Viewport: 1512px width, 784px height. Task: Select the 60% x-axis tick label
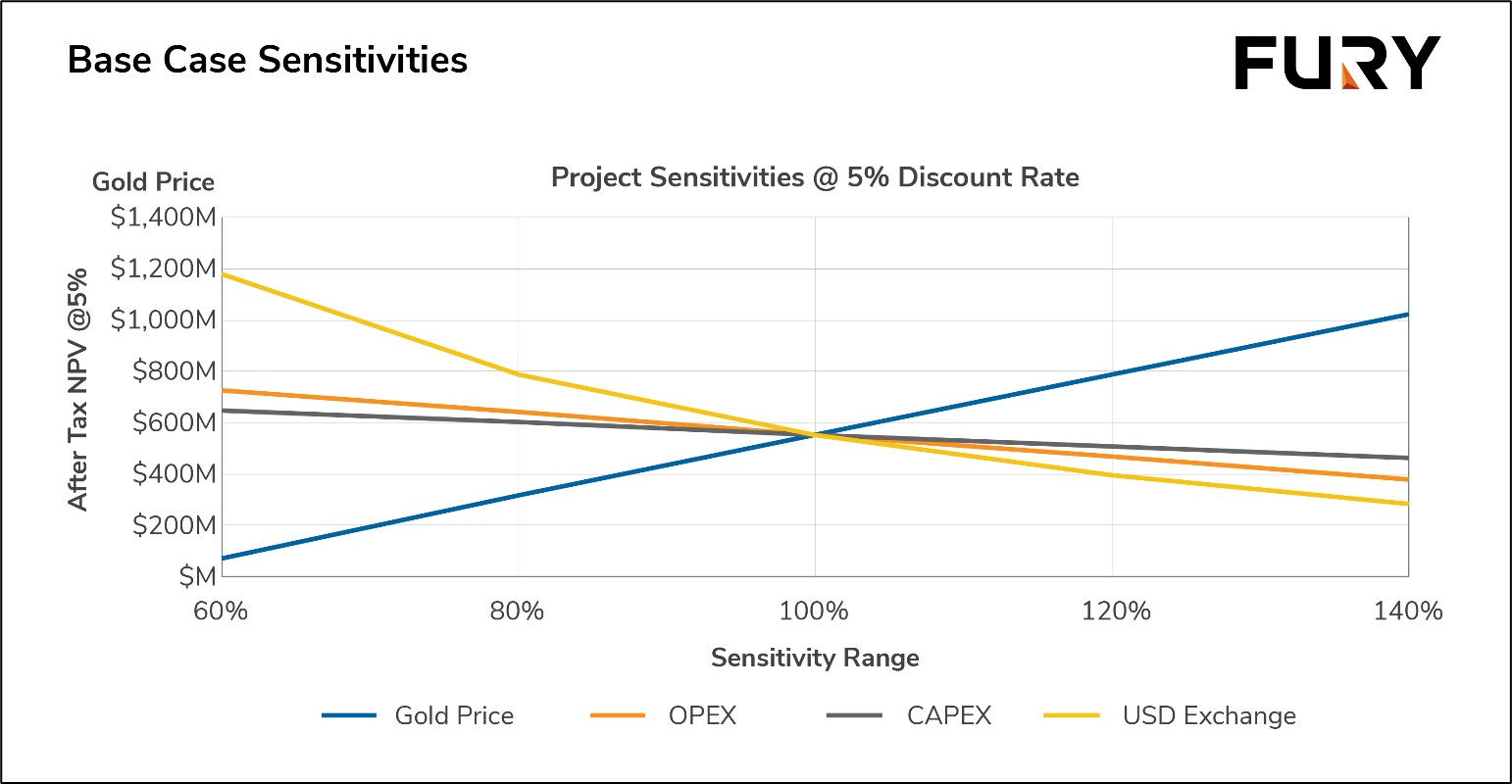click(221, 612)
